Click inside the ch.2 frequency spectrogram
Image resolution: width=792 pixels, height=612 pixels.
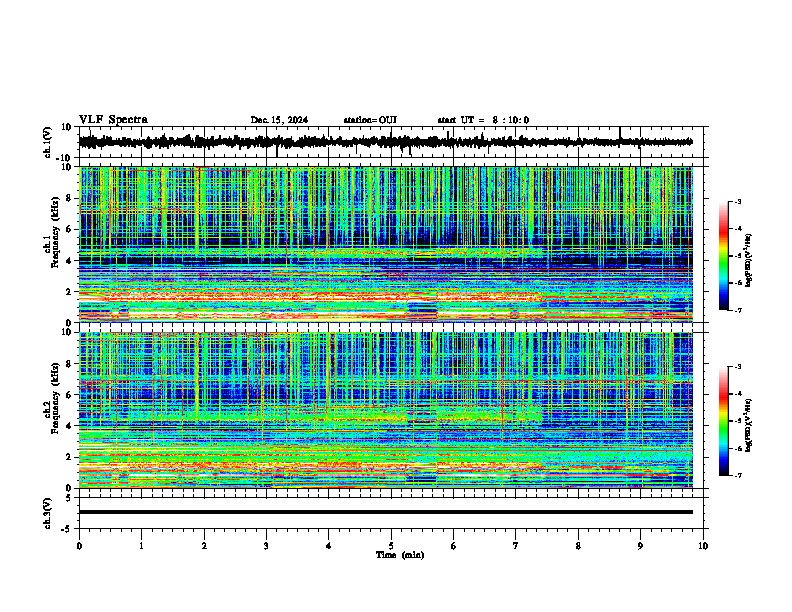(386, 410)
